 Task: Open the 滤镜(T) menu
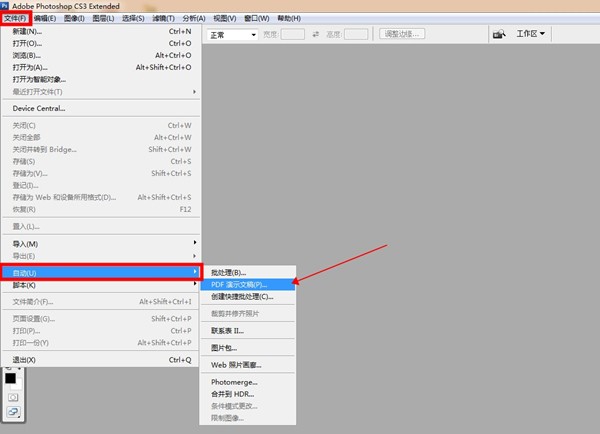[163, 18]
